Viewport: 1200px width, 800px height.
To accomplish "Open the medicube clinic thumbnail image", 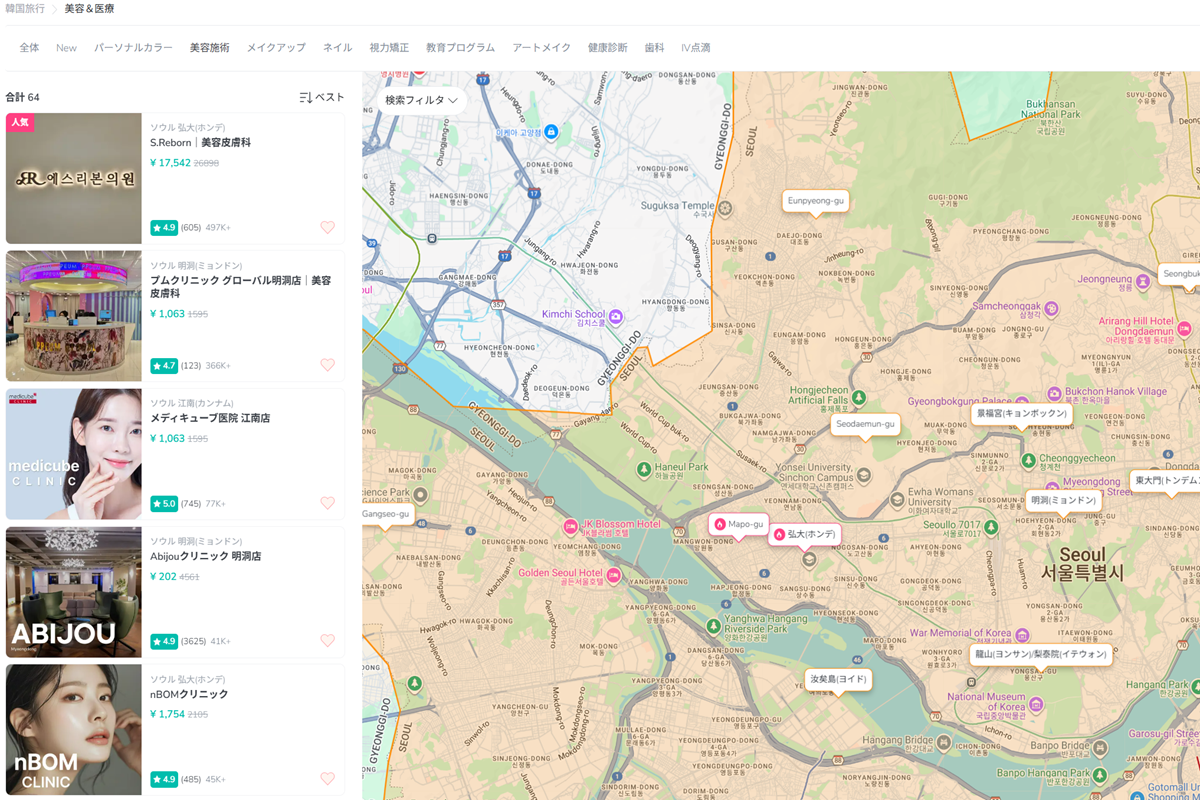I will 74,454.
